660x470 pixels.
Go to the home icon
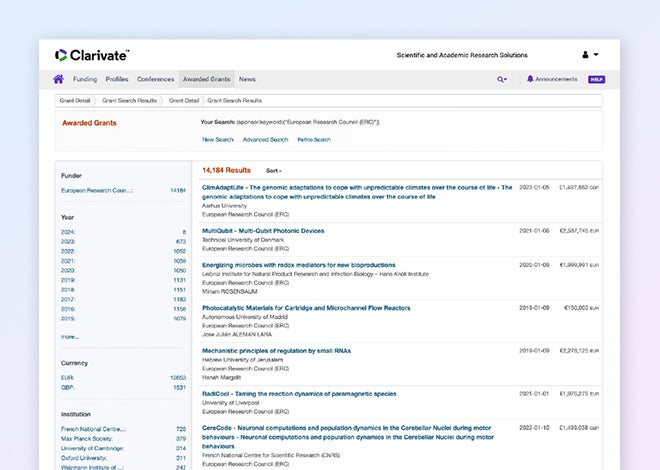(59, 79)
